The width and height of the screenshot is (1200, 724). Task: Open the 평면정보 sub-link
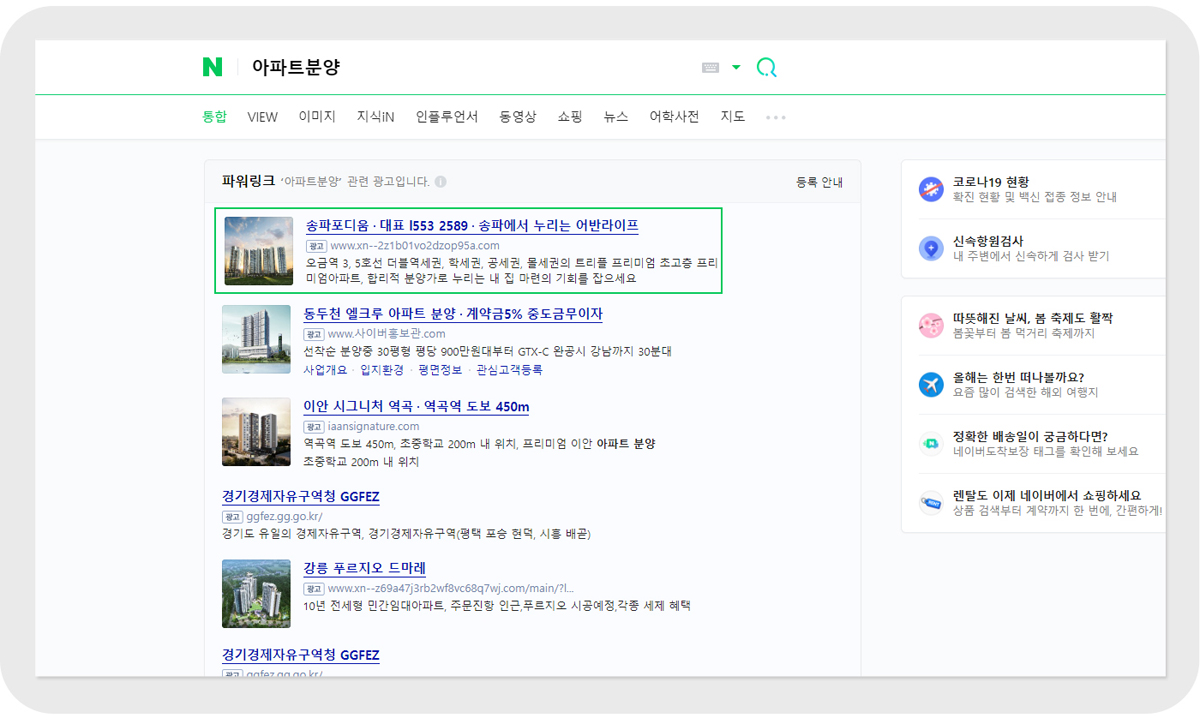(440, 370)
